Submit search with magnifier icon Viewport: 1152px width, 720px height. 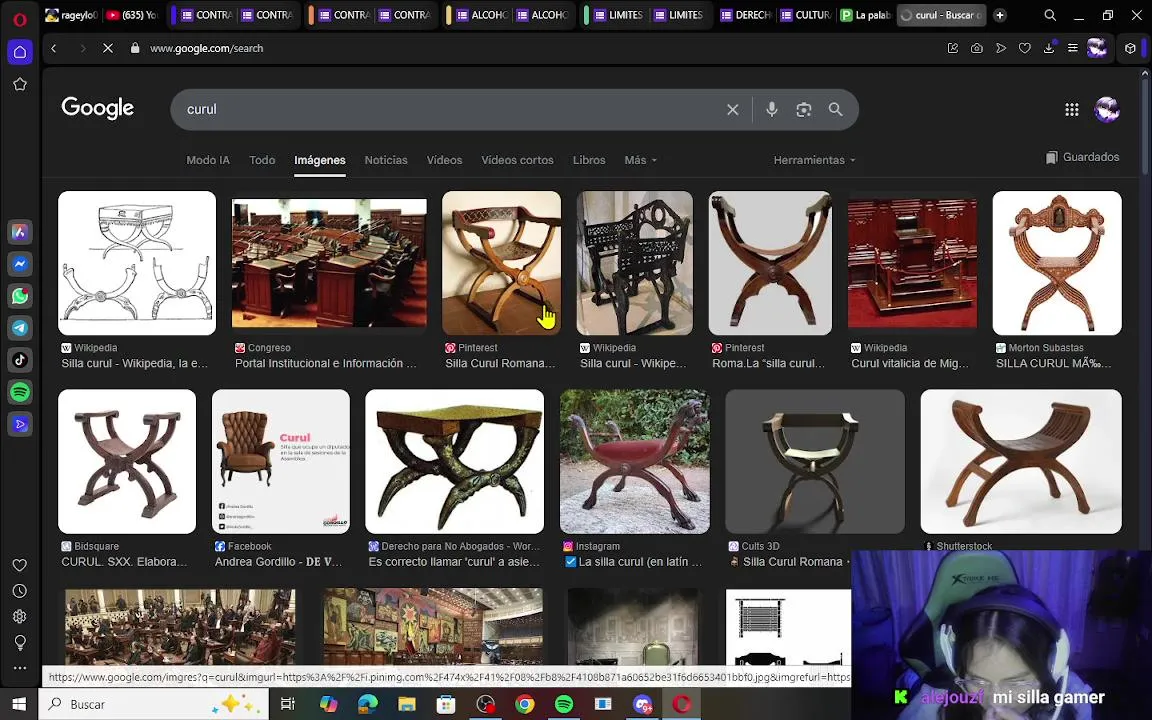tap(835, 109)
